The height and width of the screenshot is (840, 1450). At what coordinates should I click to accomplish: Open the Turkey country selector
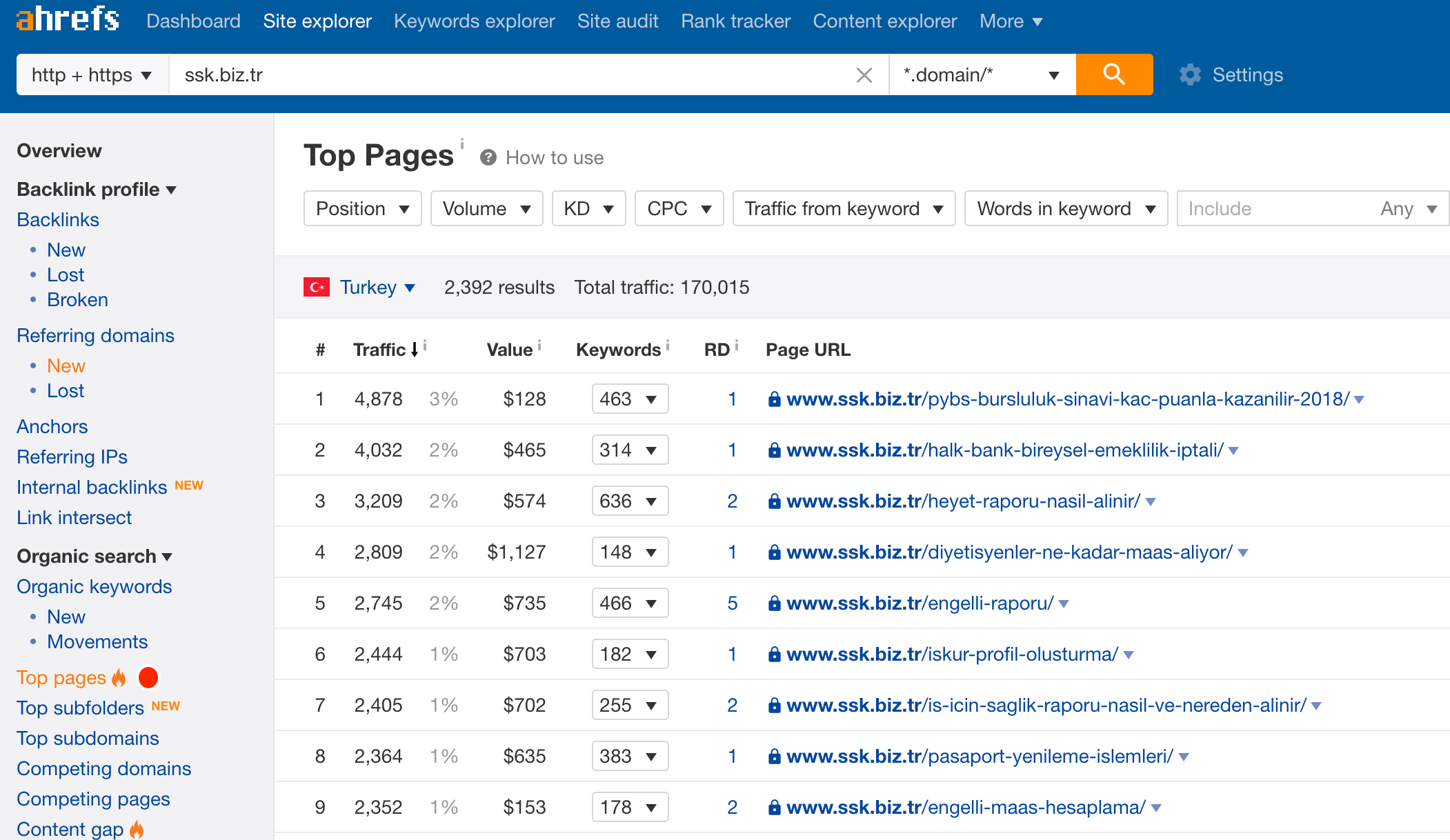377,287
